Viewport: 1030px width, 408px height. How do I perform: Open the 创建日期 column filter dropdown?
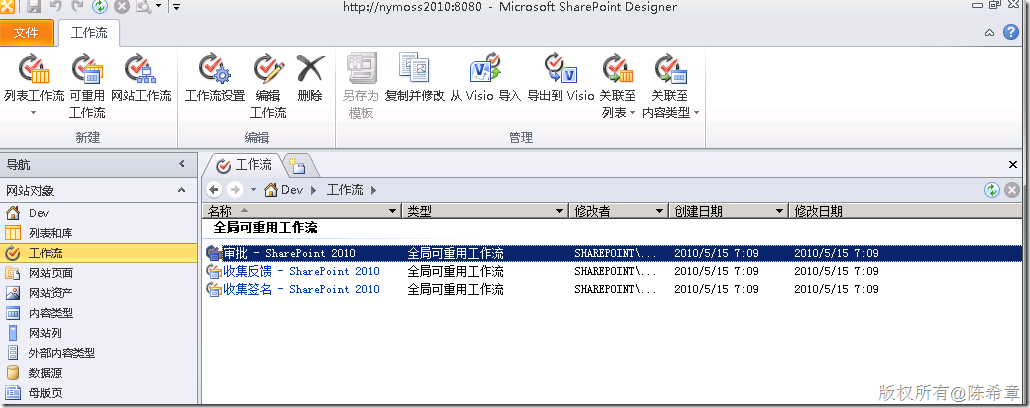[780, 211]
